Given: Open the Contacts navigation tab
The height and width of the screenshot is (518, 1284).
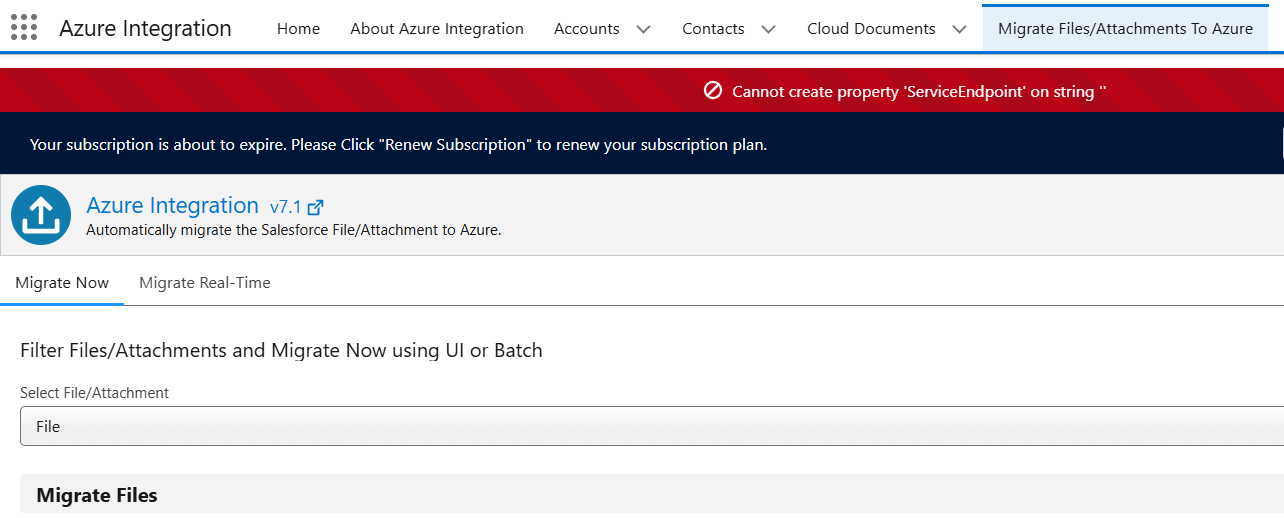Looking at the screenshot, I should tap(713, 29).
